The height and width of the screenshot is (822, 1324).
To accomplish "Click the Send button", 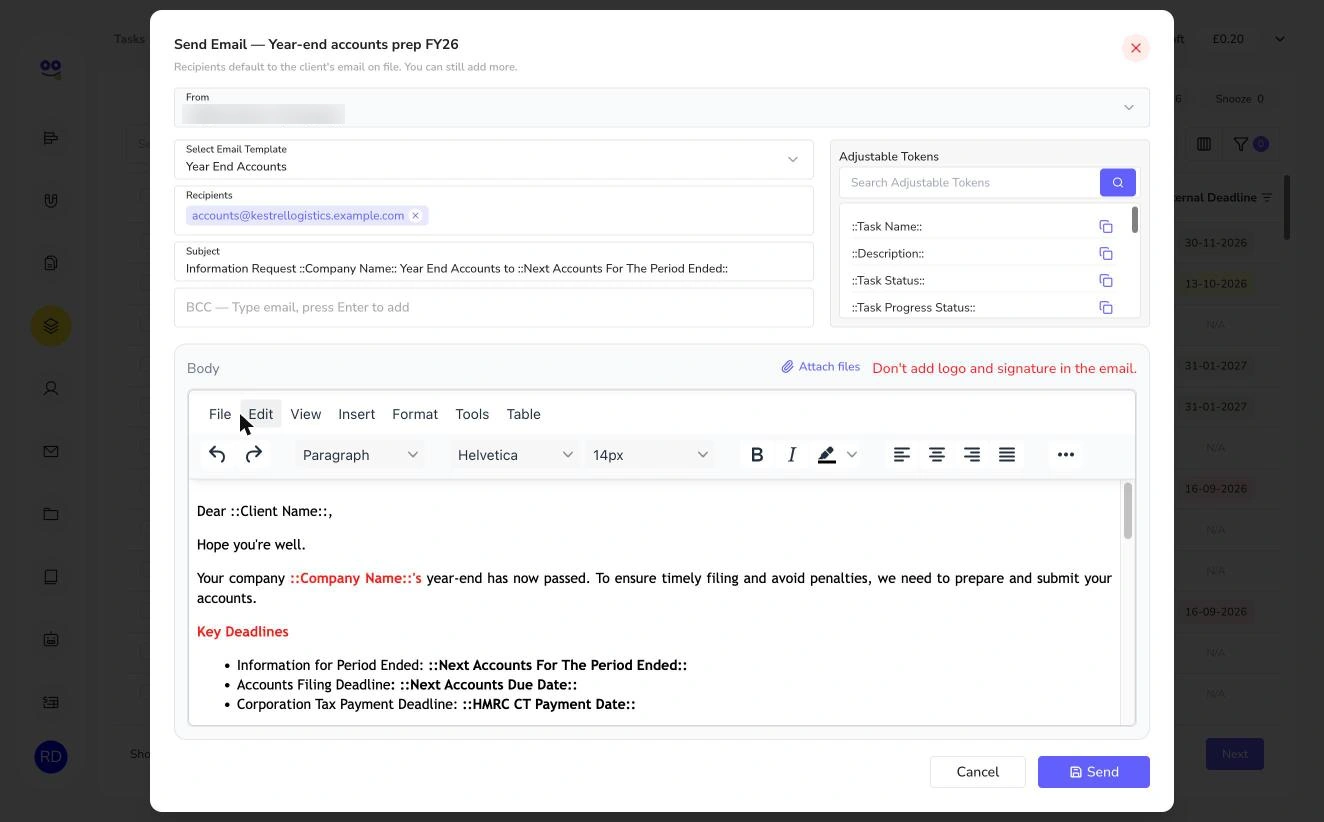I will pos(1094,772).
